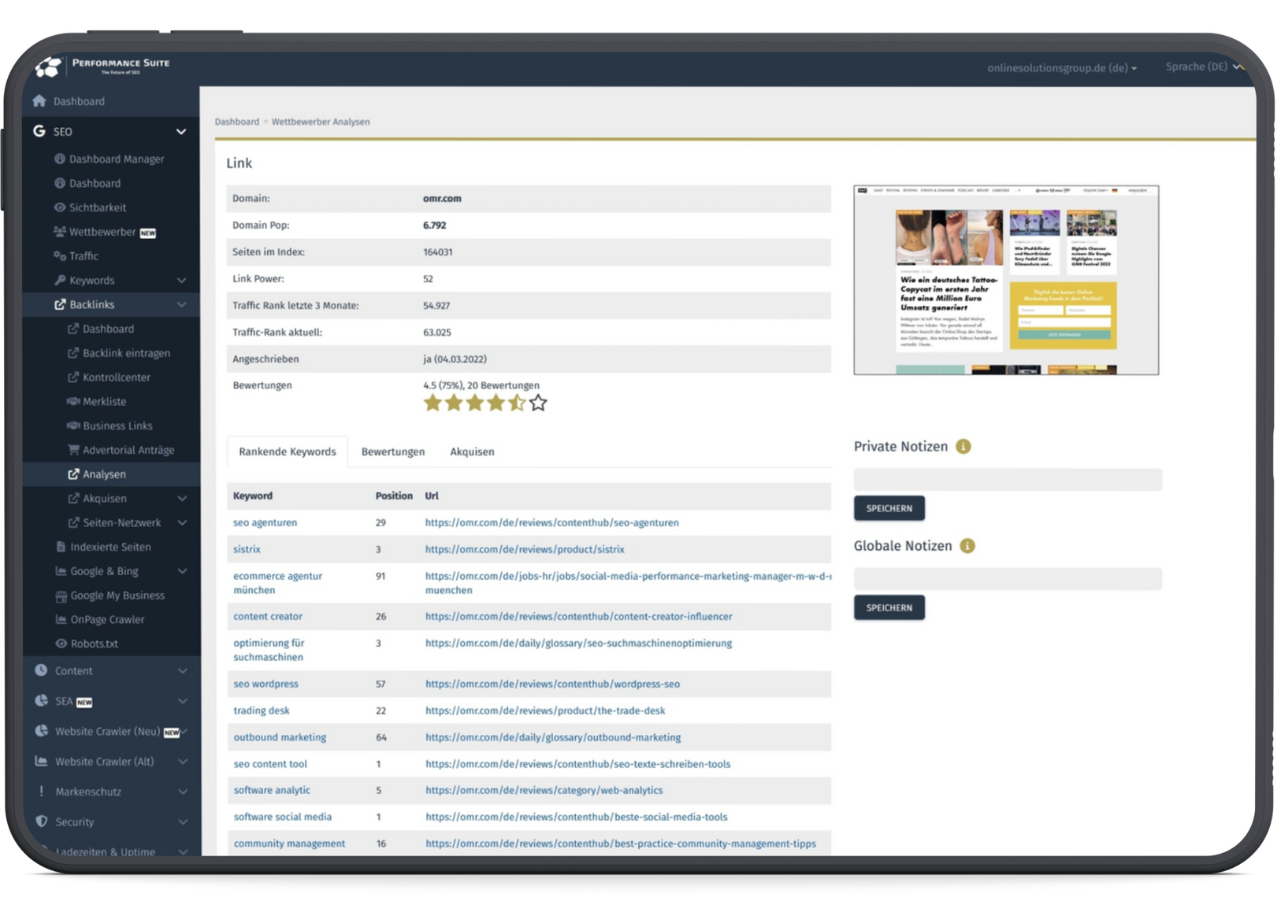
Task: Expand the Akquisen submenu chevron
Action: click(x=182, y=498)
